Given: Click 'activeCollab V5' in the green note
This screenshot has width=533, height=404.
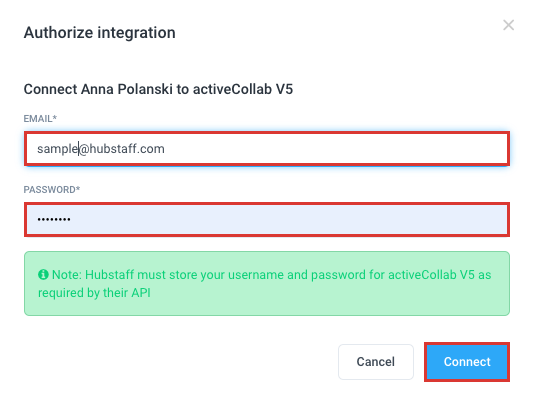Looking at the screenshot, I should pyautogui.click(x=431, y=275).
